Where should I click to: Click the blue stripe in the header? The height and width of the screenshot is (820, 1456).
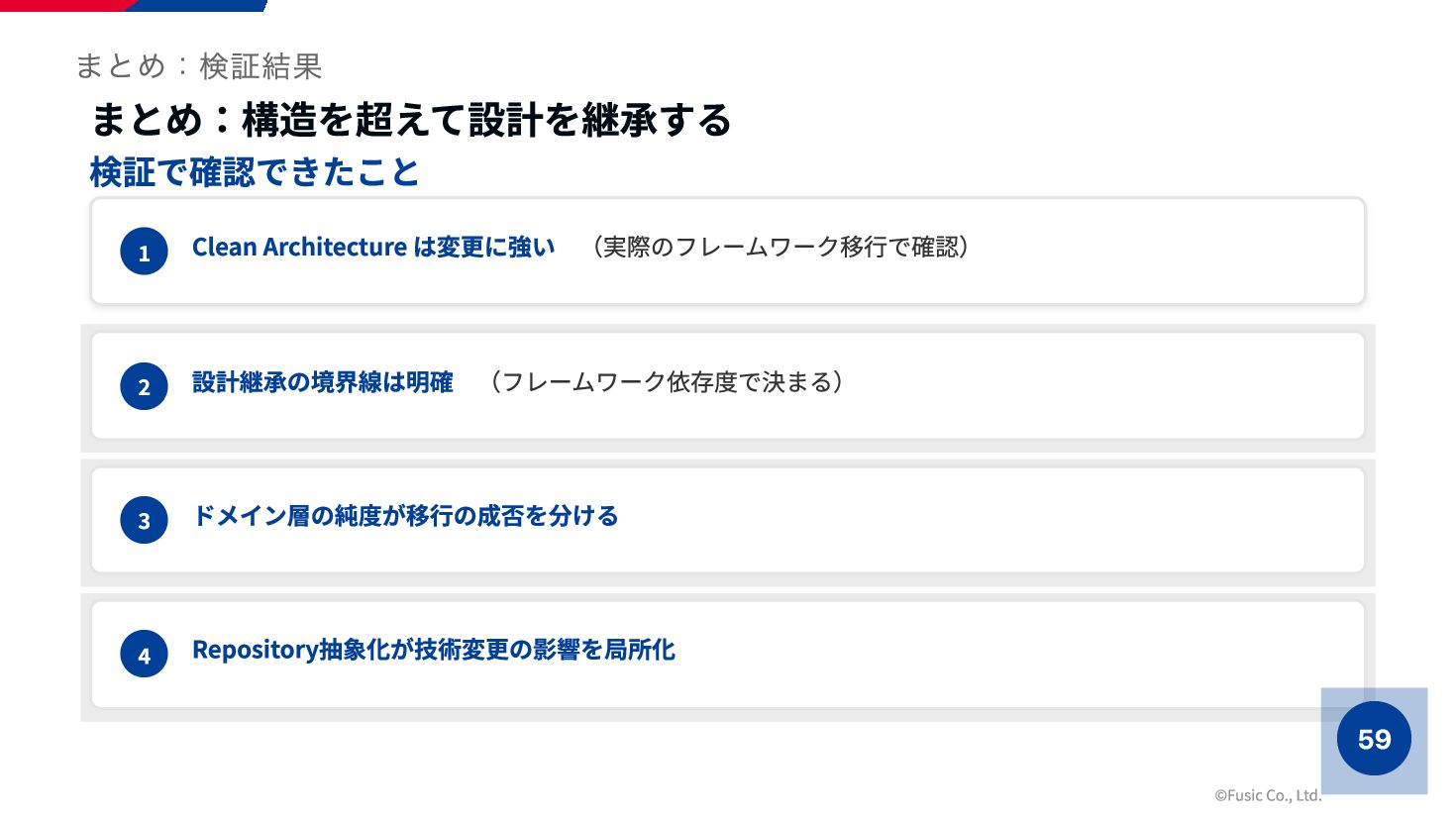198,5
